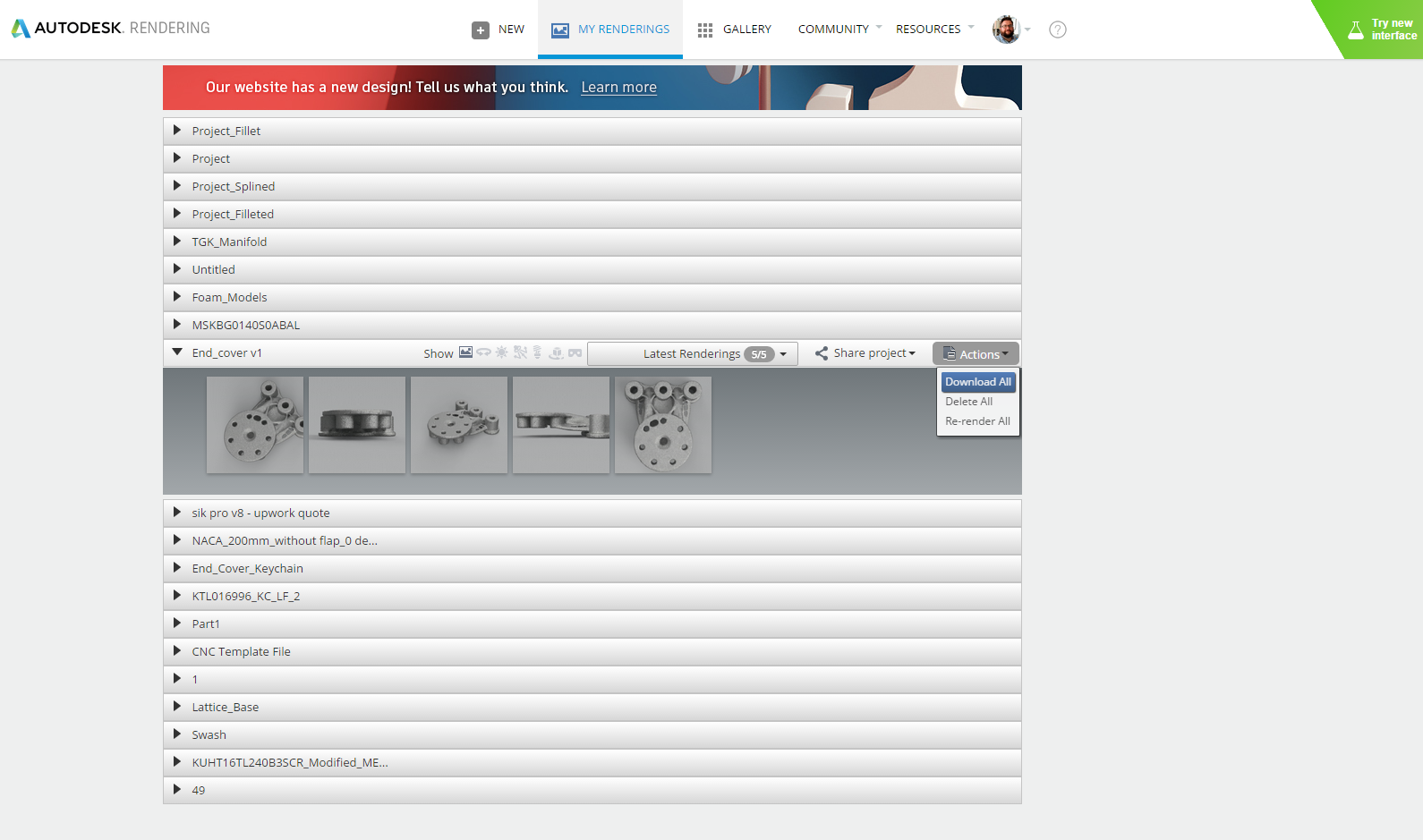Viewport: 1423px width, 840px height.
Task: Close the Actions dropdown button
Action: (976, 354)
